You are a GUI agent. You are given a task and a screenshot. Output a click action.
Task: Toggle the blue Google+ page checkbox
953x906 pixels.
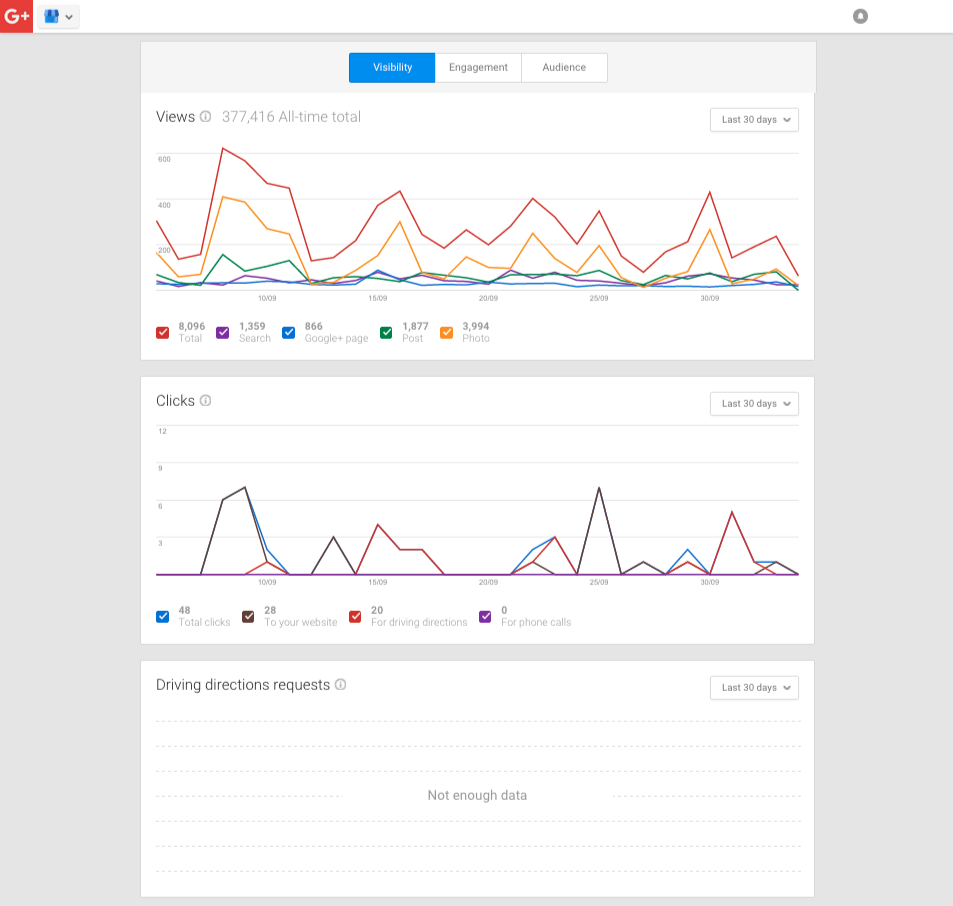click(289, 332)
